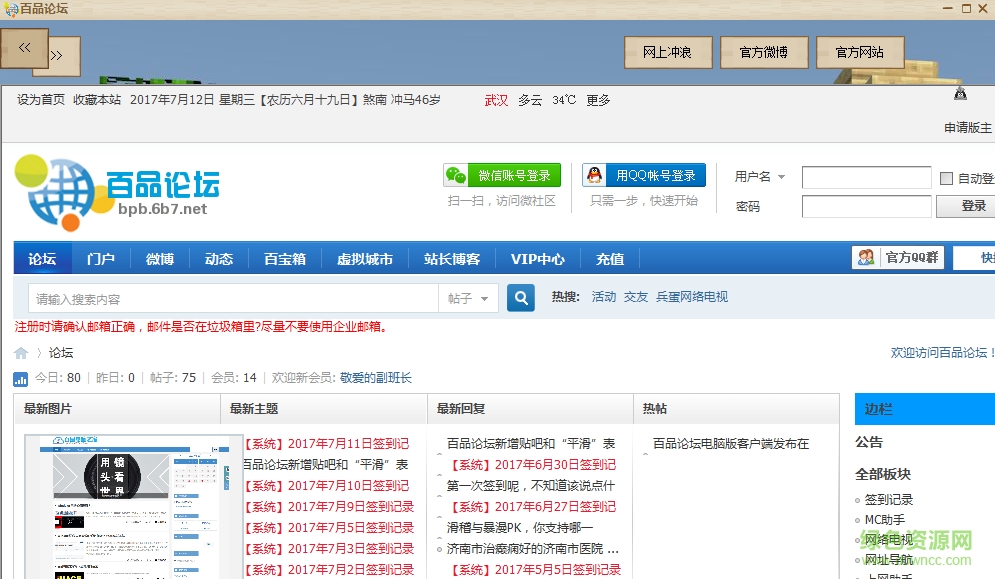The width and height of the screenshot is (995, 579).
Task: Click the blue statistics chart icon
Action: [19, 378]
